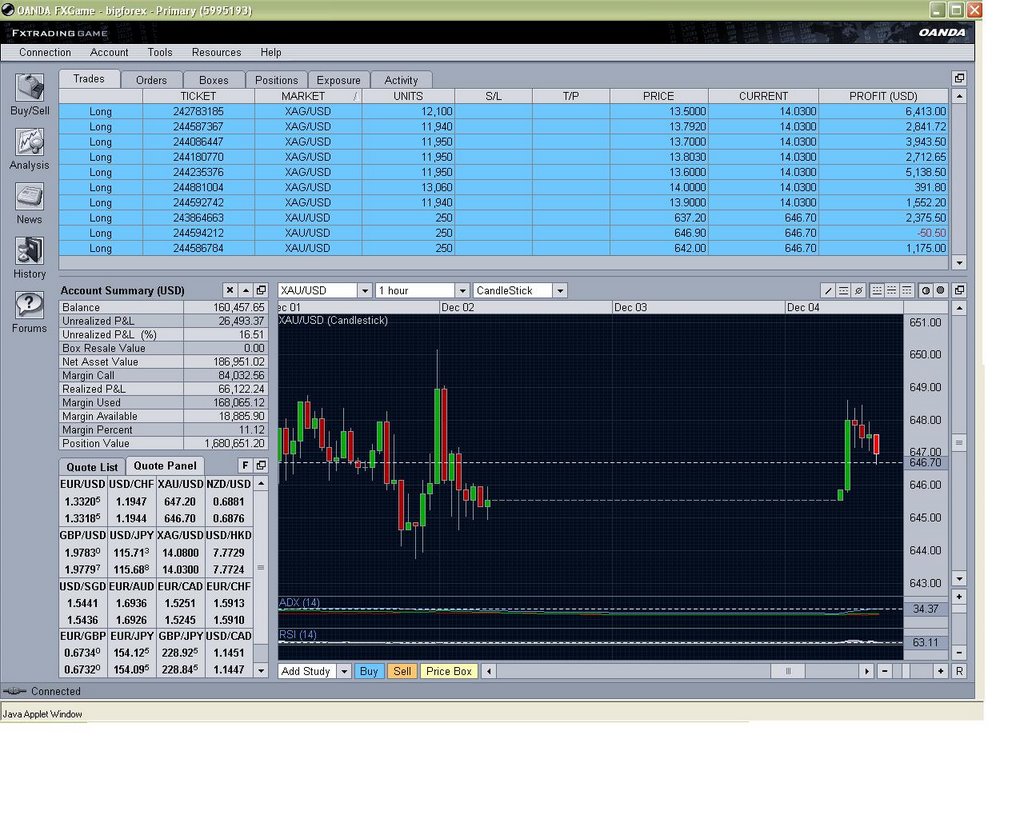Click the first grid line style icon
The width and height of the screenshot is (1024, 819).
[x=876, y=291]
